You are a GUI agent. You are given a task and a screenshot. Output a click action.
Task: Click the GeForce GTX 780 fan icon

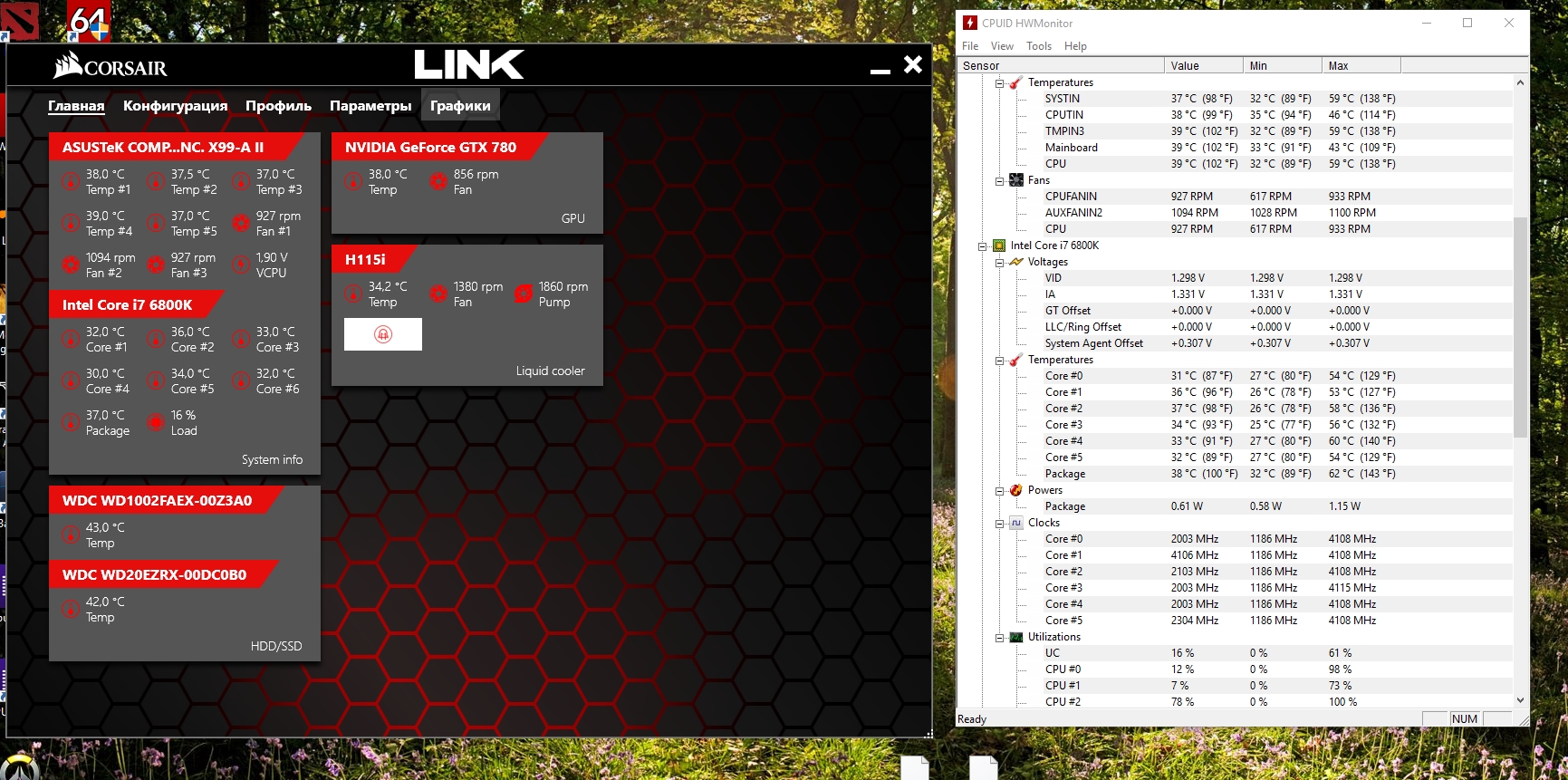coord(438,181)
